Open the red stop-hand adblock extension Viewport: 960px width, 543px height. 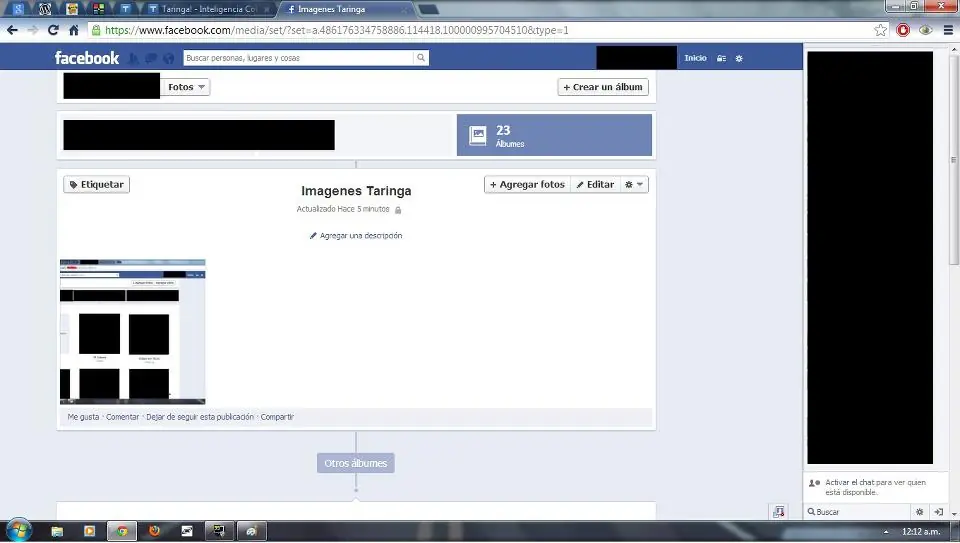pos(903,30)
